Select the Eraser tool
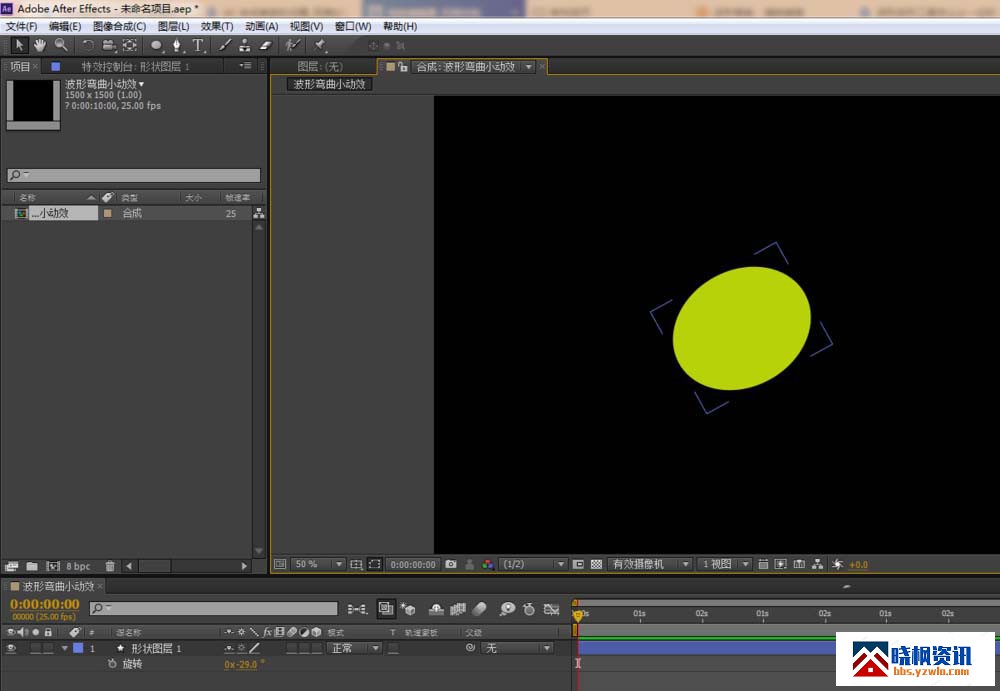 point(265,45)
